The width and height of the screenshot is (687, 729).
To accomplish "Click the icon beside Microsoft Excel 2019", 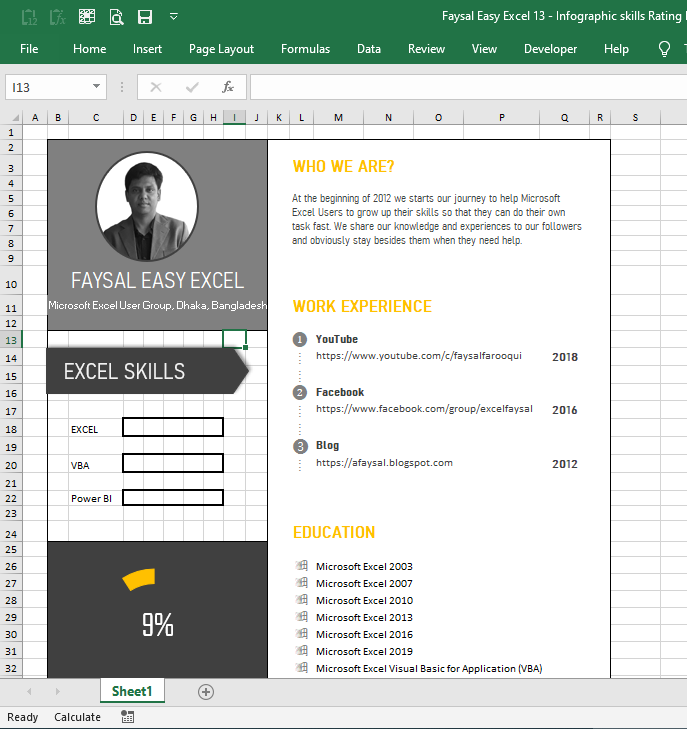I will pyautogui.click(x=302, y=650).
